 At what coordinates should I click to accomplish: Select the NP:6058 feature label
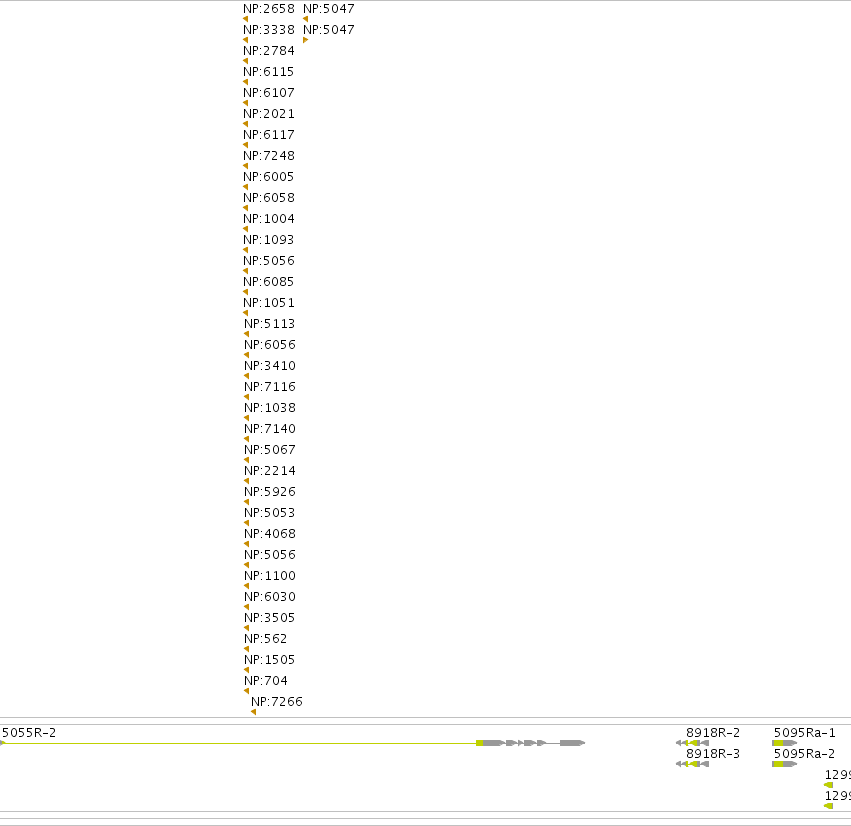click(x=269, y=198)
